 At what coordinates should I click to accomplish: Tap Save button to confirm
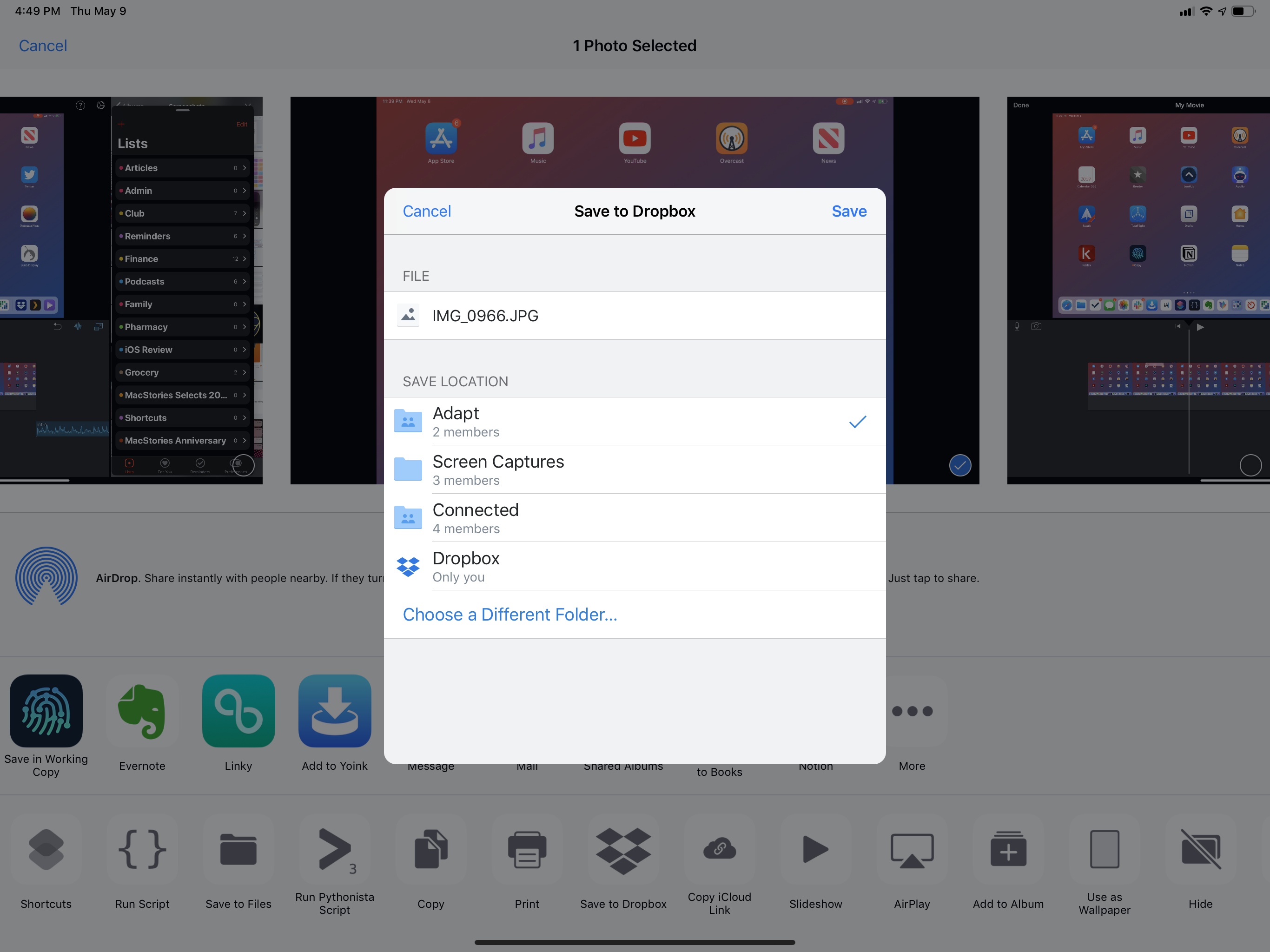click(848, 210)
